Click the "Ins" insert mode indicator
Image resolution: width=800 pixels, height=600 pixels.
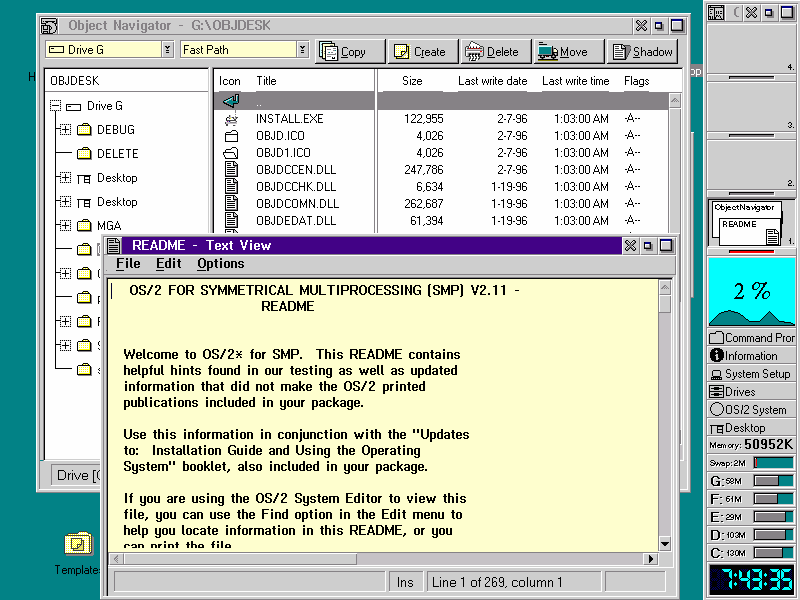click(405, 582)
